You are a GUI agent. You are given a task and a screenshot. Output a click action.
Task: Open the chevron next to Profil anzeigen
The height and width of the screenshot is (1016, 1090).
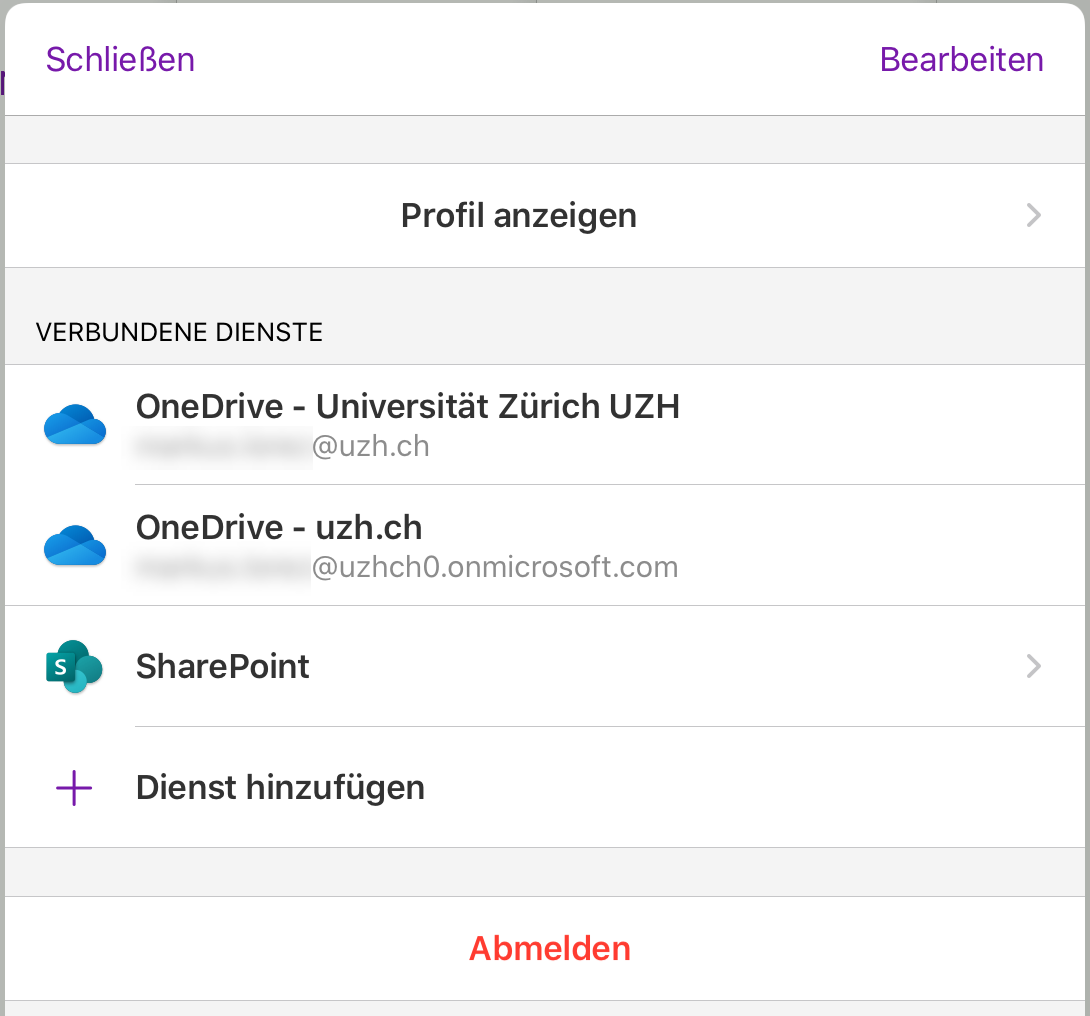point(1034,216)
